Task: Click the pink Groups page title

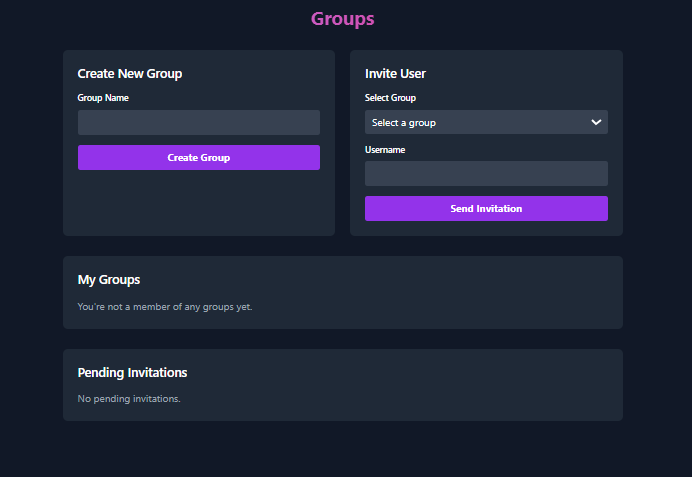Action: coord(343,19)
